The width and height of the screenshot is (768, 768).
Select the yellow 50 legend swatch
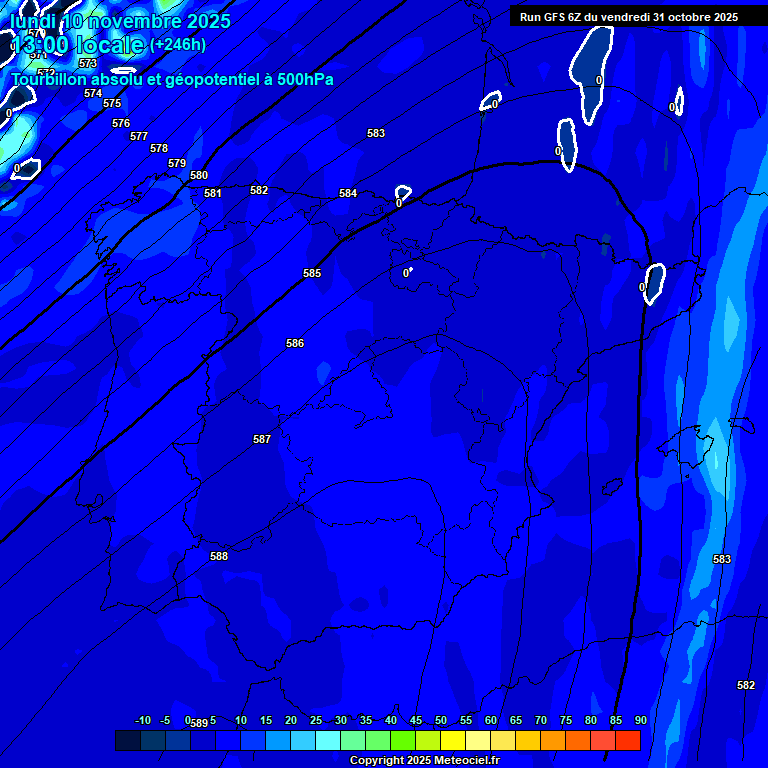point(452,740)
